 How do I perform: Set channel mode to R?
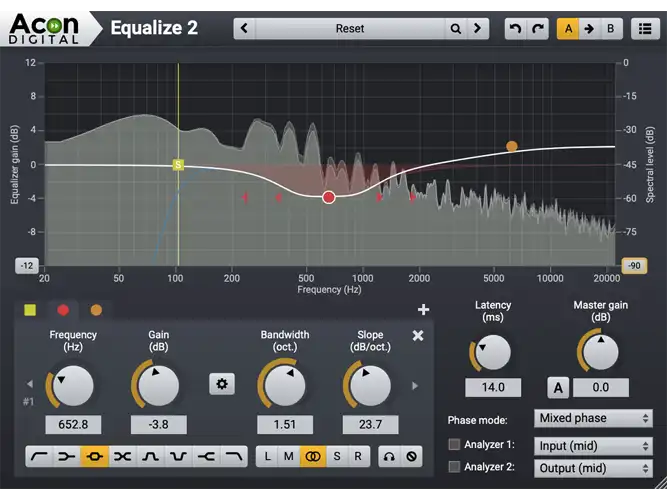coord(358,457)
